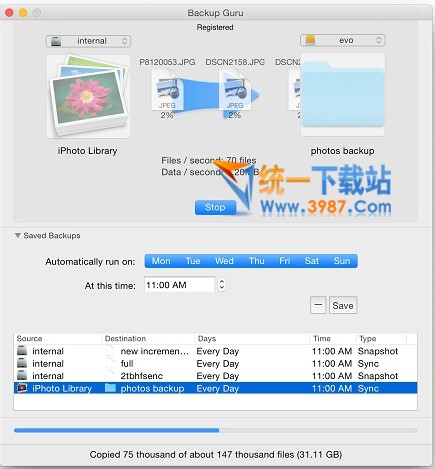This screenshot has width=435, height=469.
Task: Click the disk icon in first internal row
Action: pyautogui.click(x=22, y=351)
